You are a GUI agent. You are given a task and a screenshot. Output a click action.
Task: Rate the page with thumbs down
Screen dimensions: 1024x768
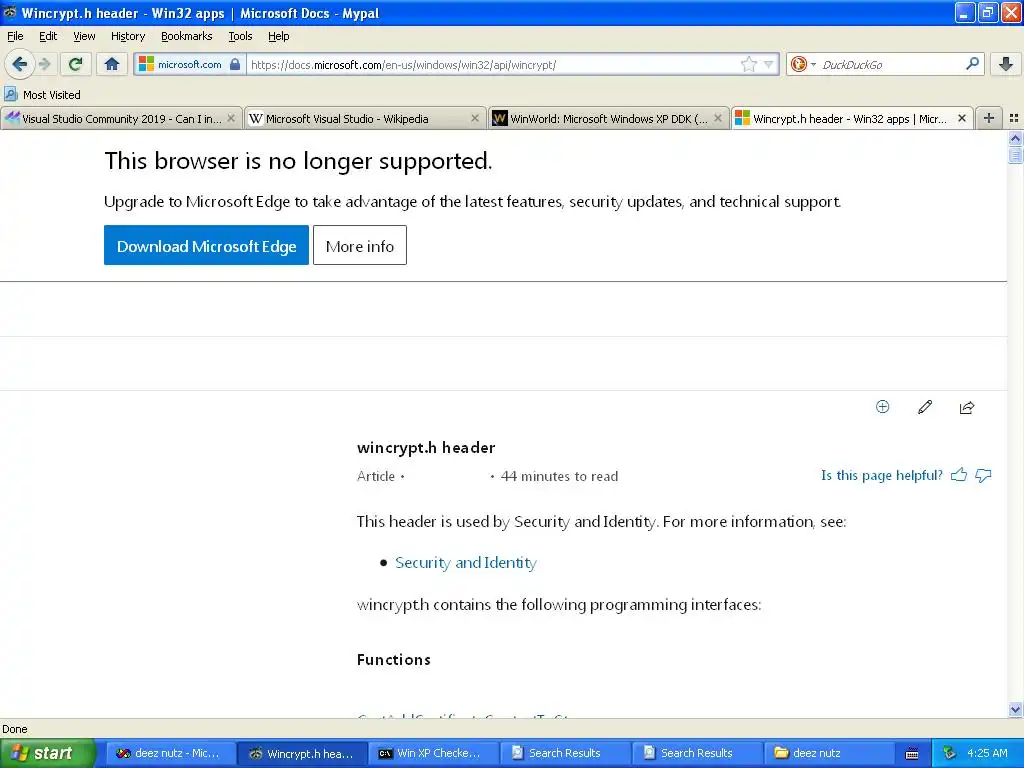(x=983, y=475)
